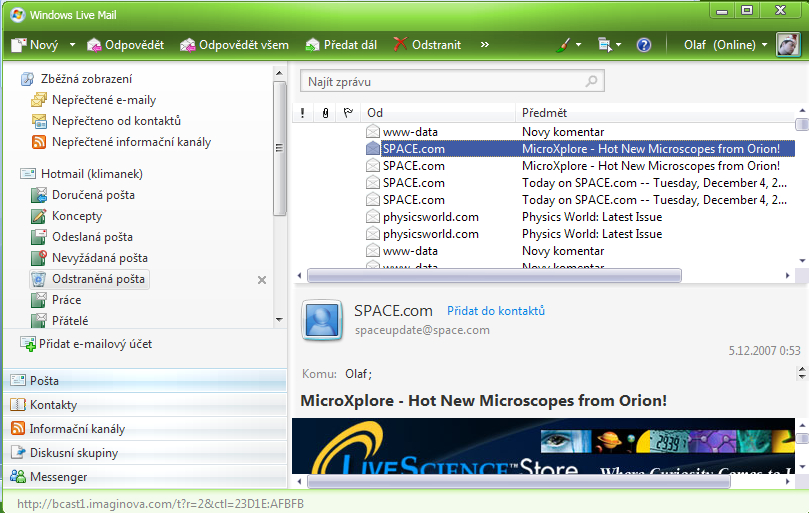Open the Nový dropdown arrow
Screen dimensions: 809x513
[72, 45]
